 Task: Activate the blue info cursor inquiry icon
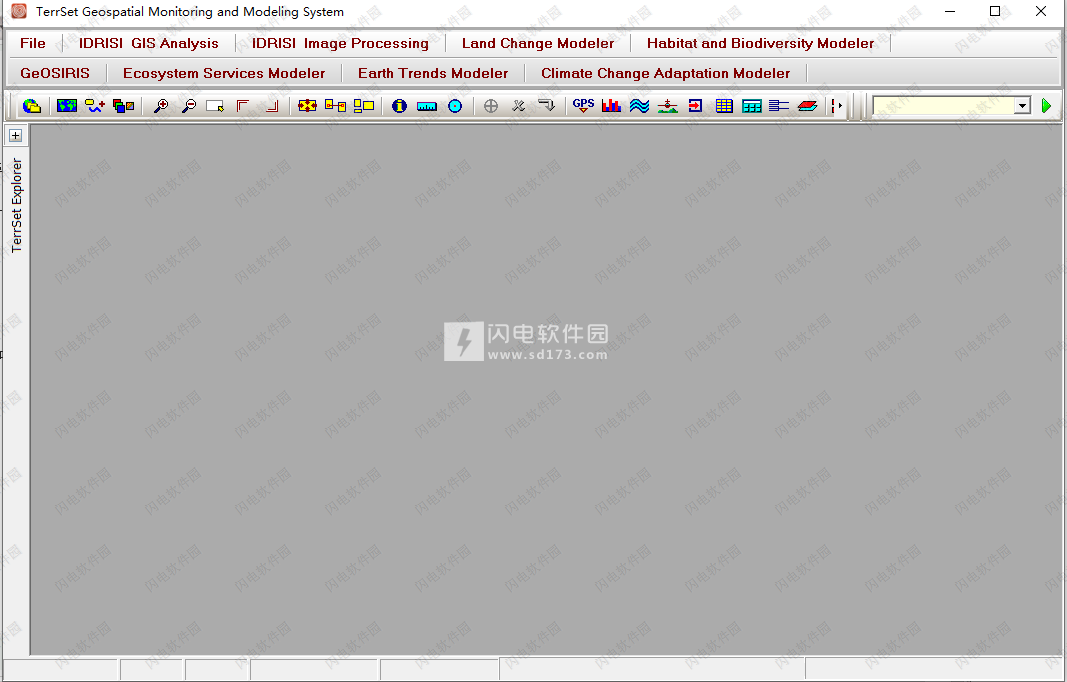click(x=399, y=105)
